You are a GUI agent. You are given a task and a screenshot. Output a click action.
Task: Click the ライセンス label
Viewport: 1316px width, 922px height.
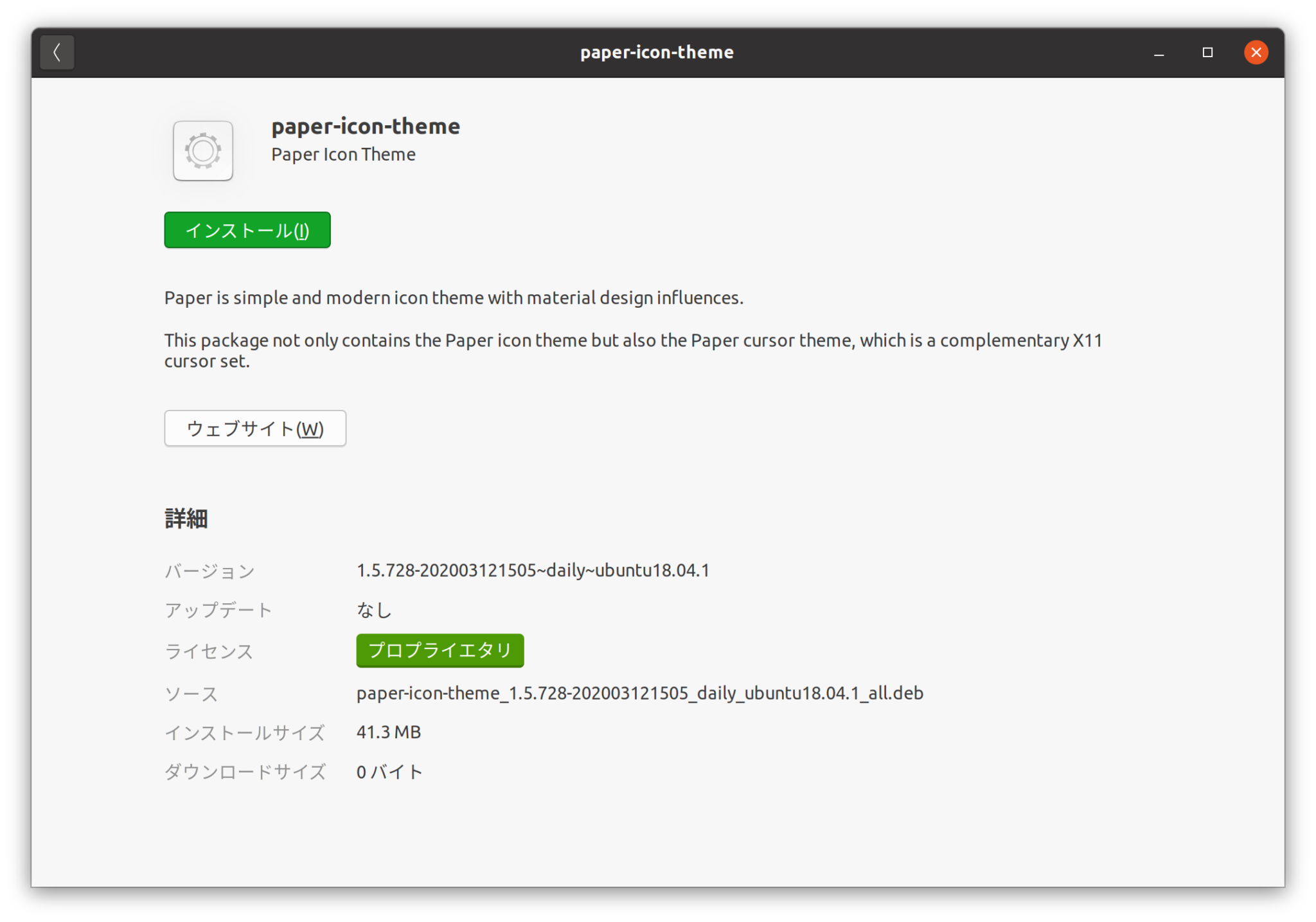209,652
